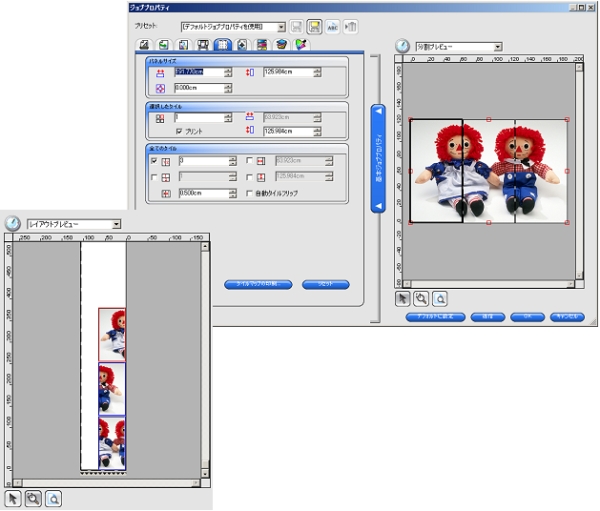
Task: Select the top red-bordered tile in the layout preview
Action: click(x=112, y=335)
